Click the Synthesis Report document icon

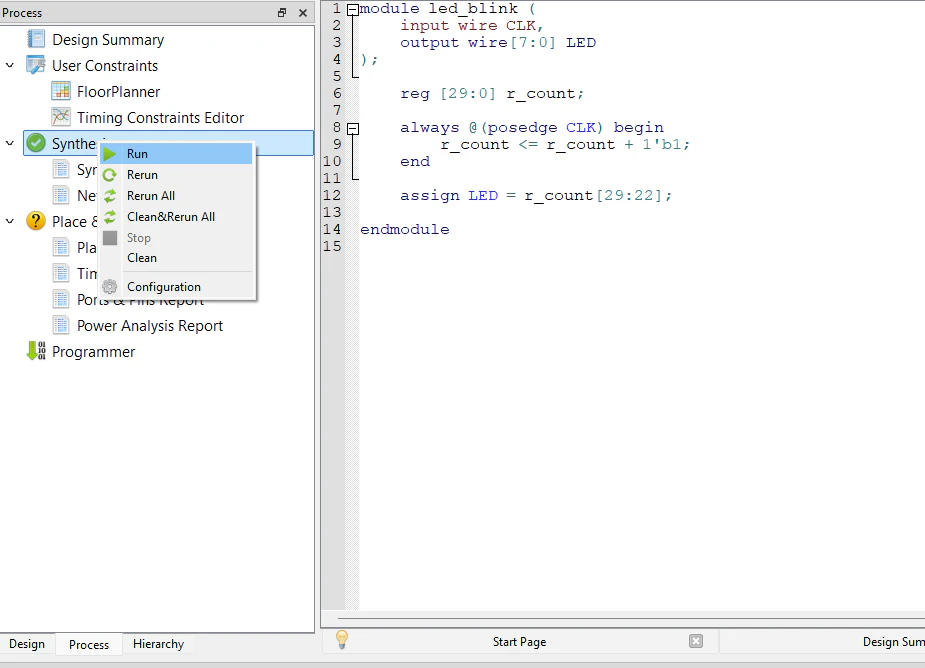pos(61,169)
